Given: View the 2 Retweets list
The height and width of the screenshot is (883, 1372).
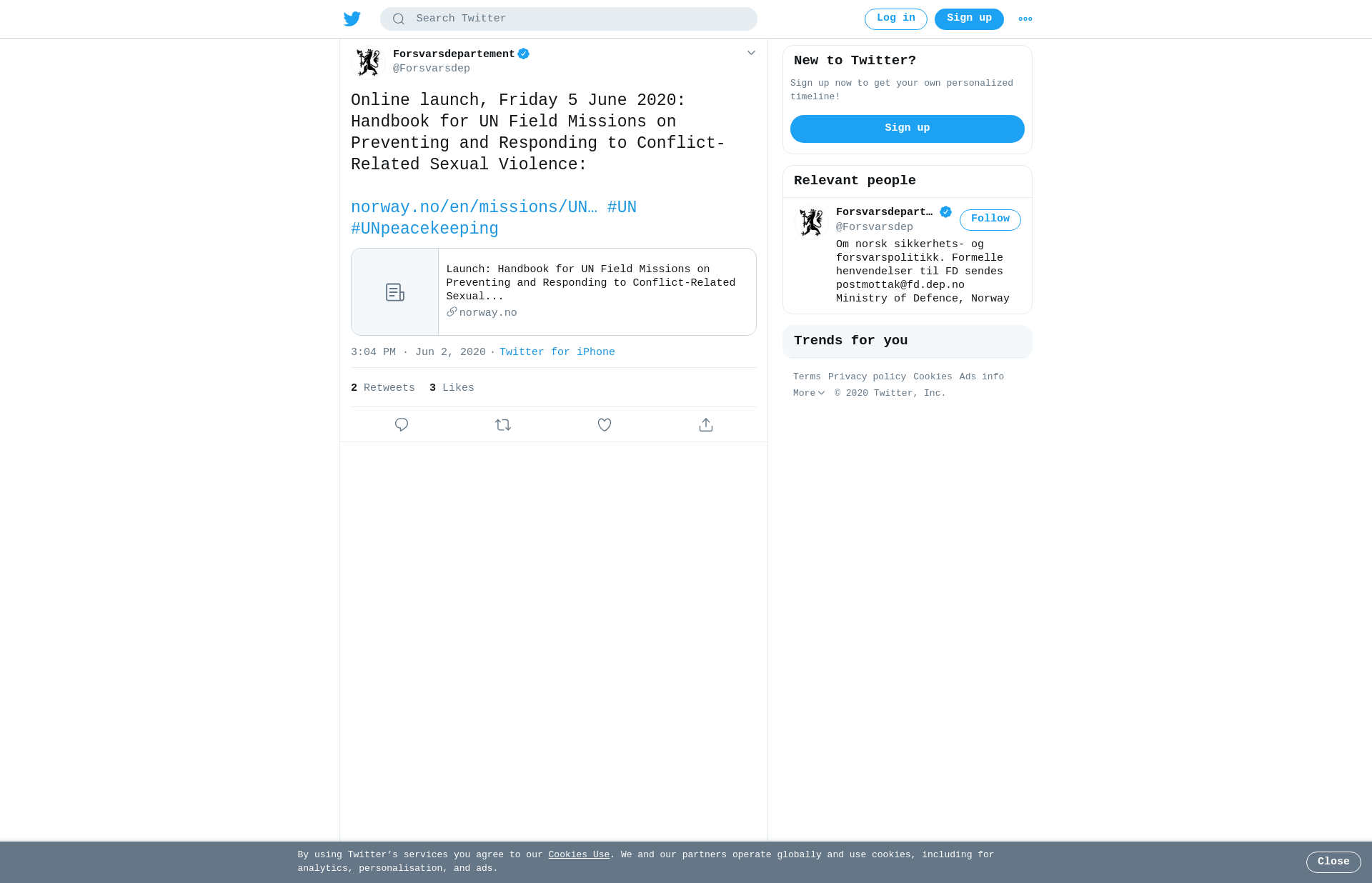Looking at the screenshot, I should (x=383, y=388).
